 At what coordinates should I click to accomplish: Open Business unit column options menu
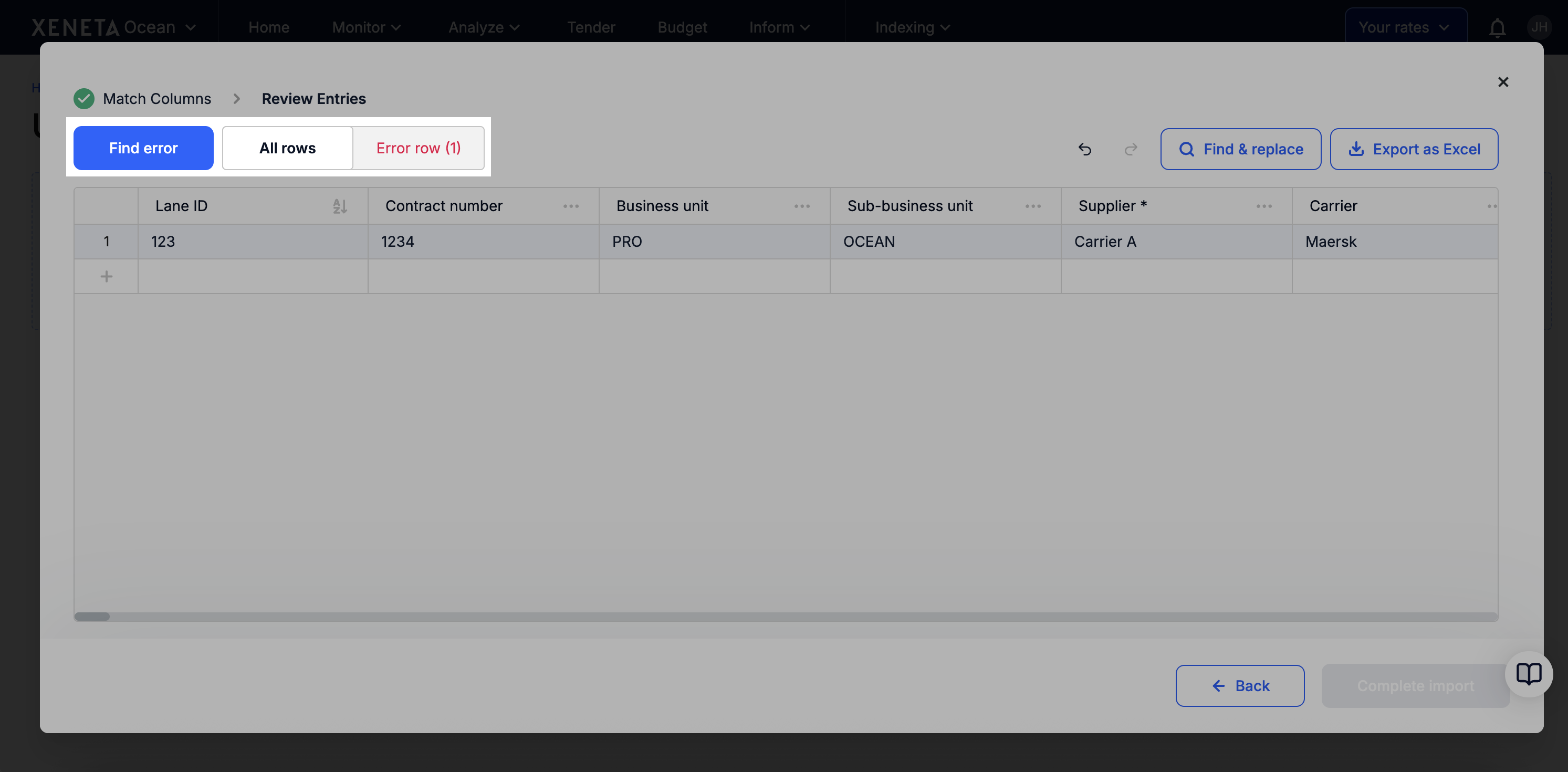click(x=802, y=206)
